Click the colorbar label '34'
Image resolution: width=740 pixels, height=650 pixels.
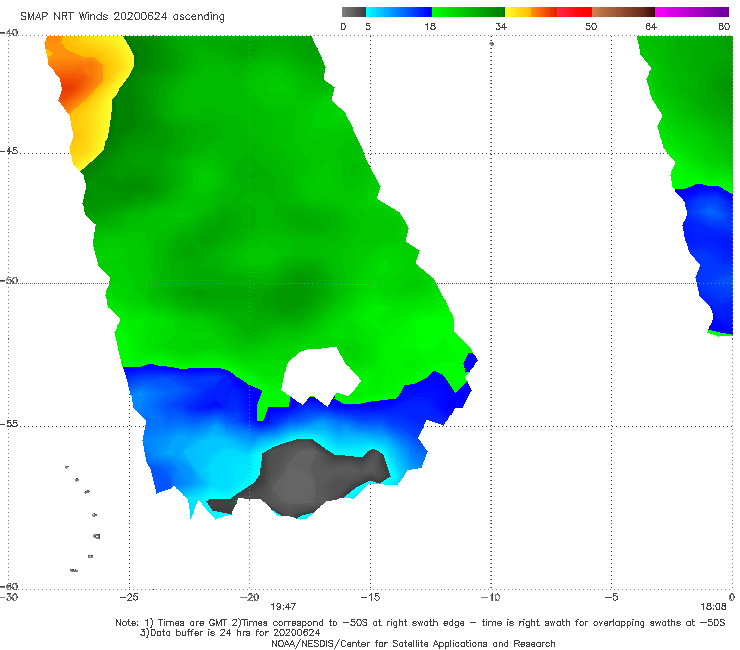pos(501,27)
